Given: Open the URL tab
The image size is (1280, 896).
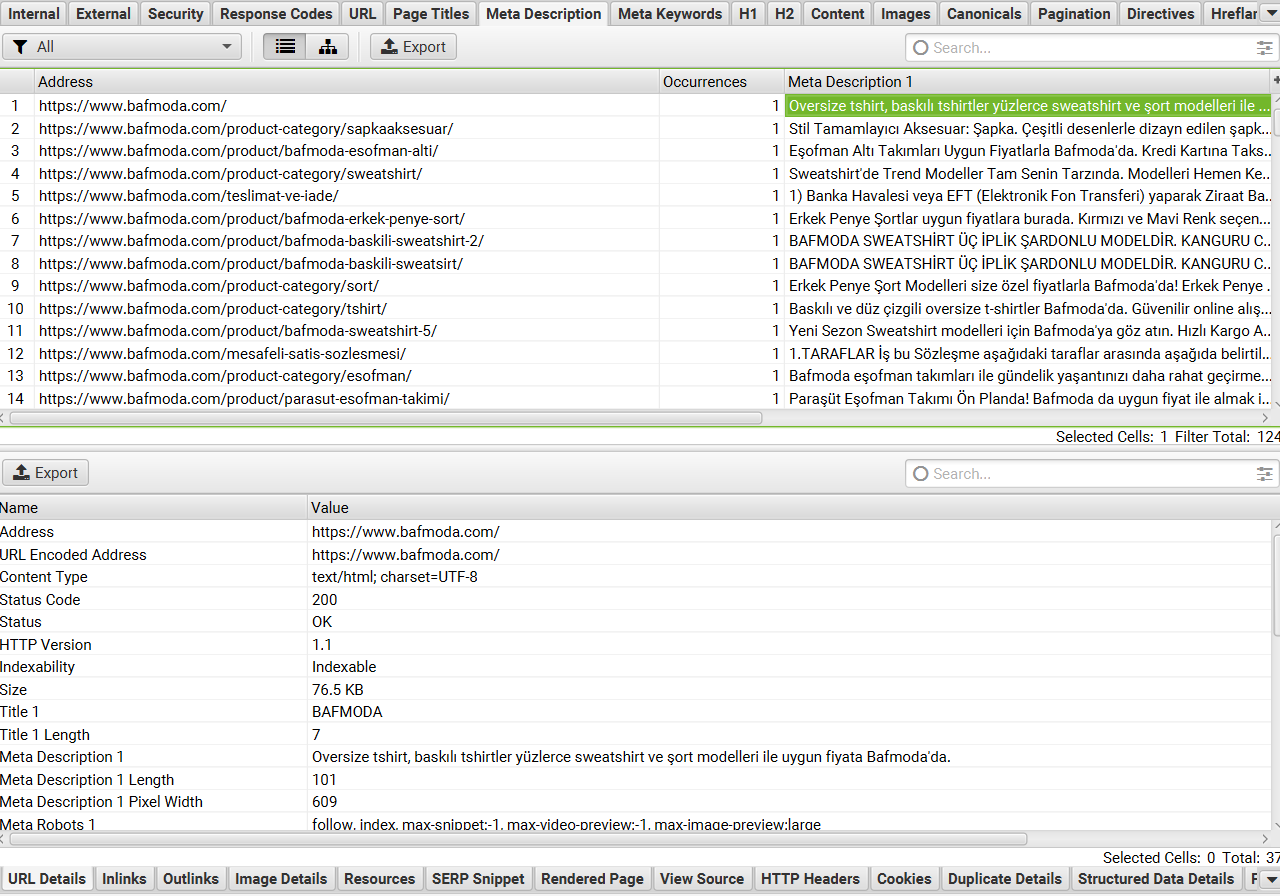Looking at the screenshot, I should [x=363, y=13].
